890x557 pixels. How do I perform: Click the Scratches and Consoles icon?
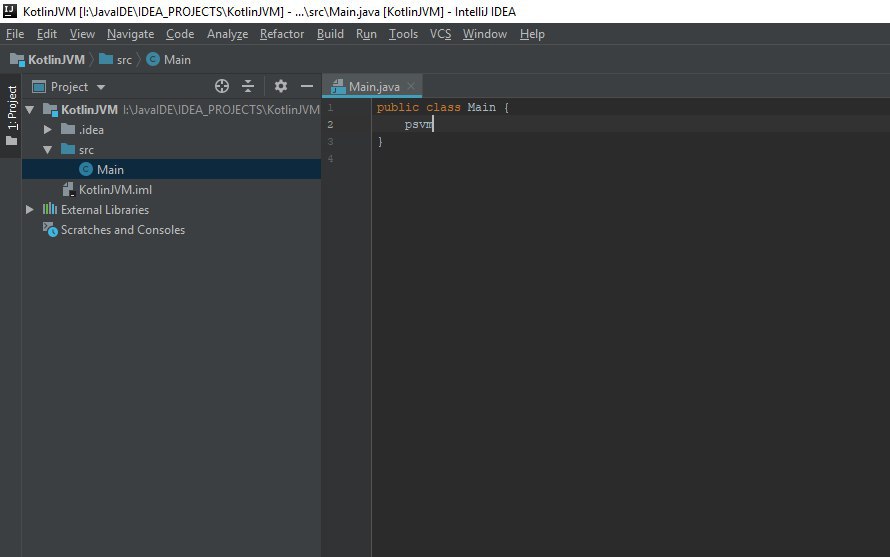(x=50, y=229)
